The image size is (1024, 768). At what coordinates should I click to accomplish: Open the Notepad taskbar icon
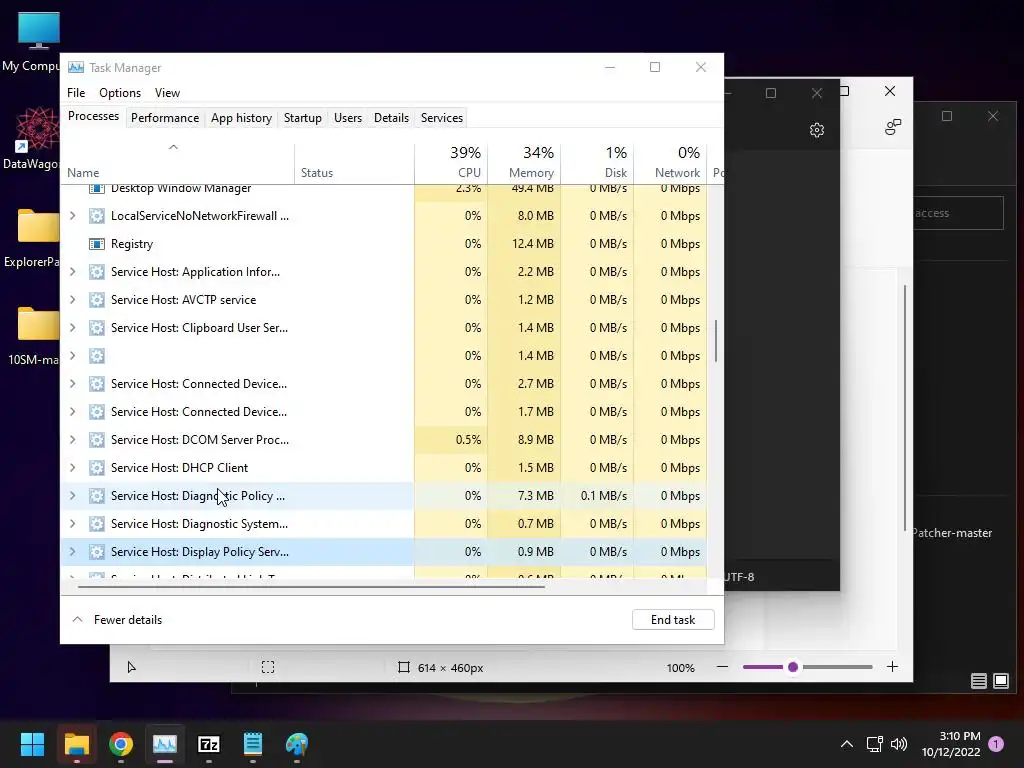click(253, 744)
